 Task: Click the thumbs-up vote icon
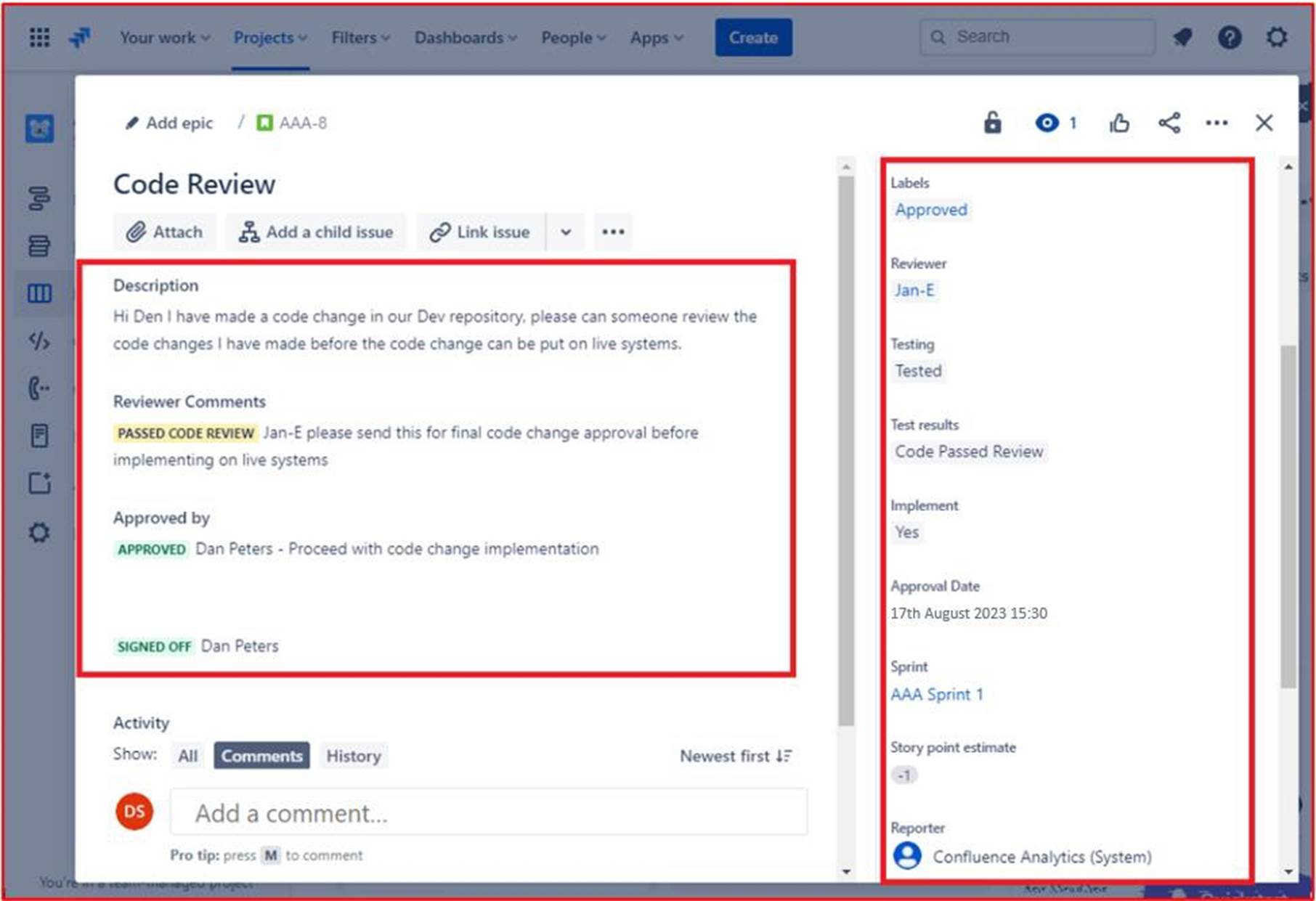pyautogui.click(x=1119, y=123)
